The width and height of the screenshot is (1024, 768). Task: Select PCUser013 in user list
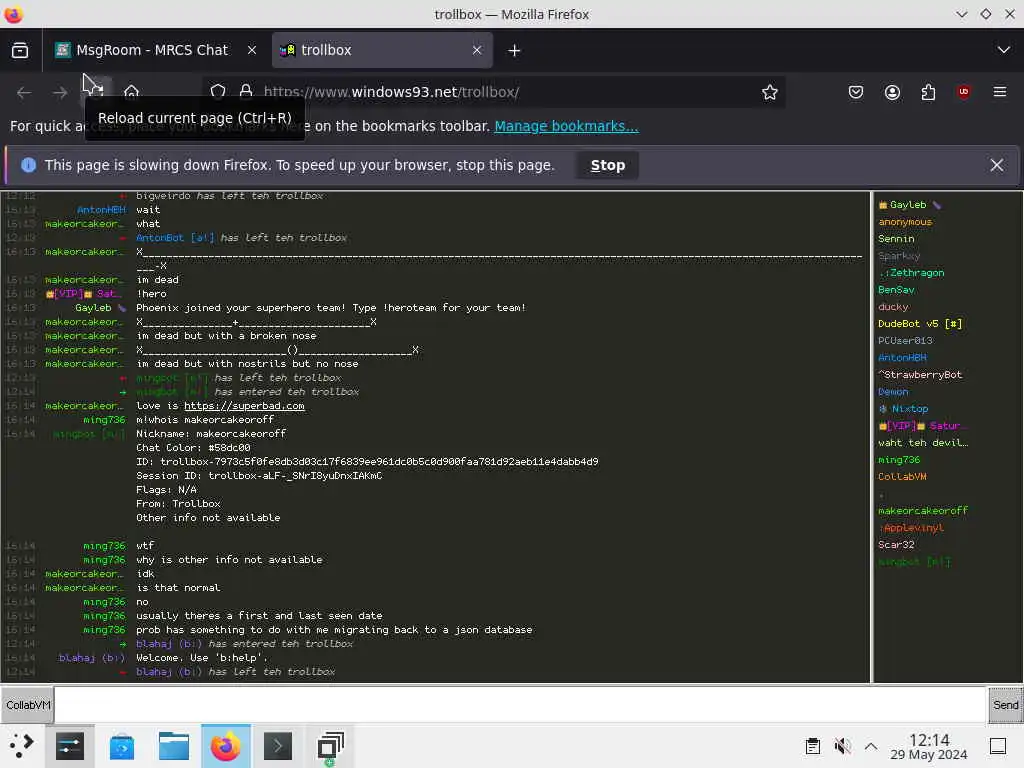[904, 341]
